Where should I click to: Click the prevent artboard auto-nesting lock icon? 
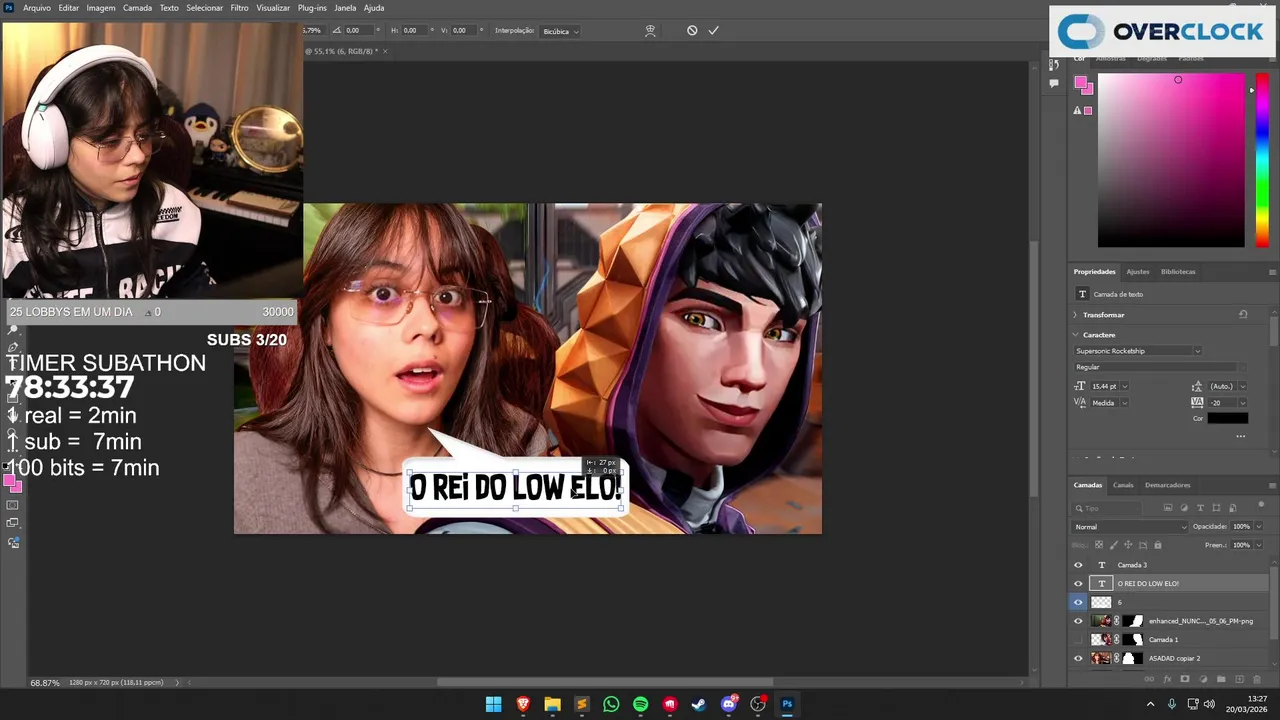coord(1143,545)
